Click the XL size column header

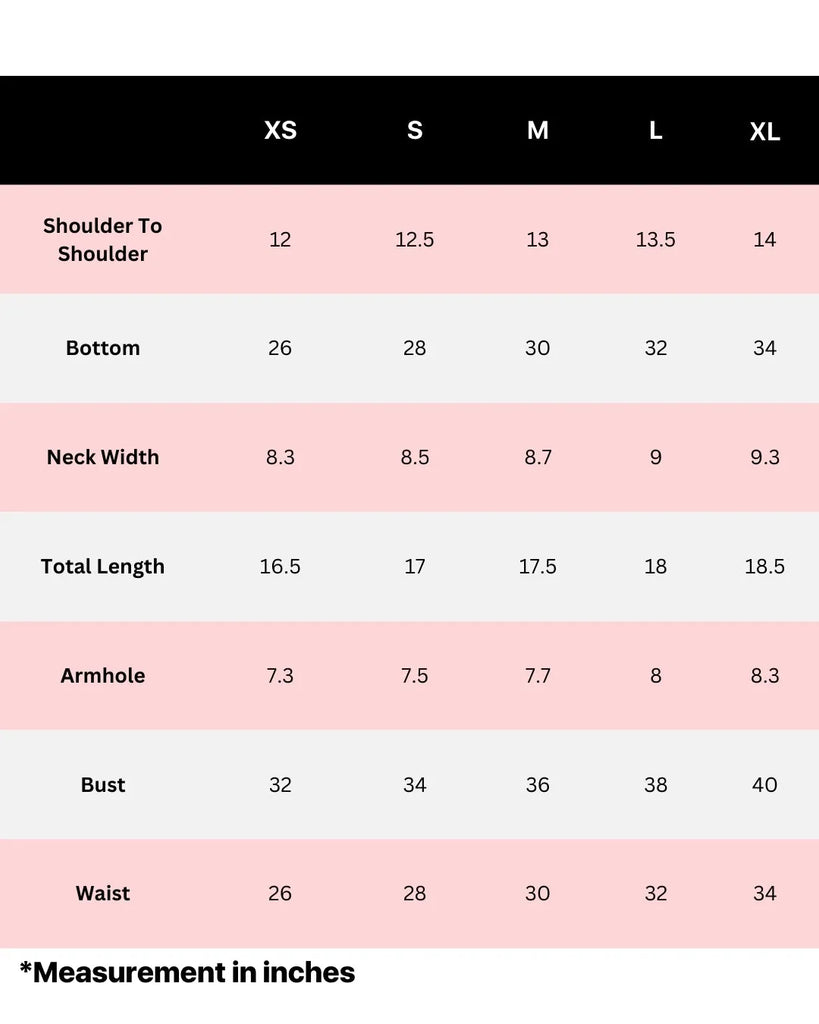point(765,132)
